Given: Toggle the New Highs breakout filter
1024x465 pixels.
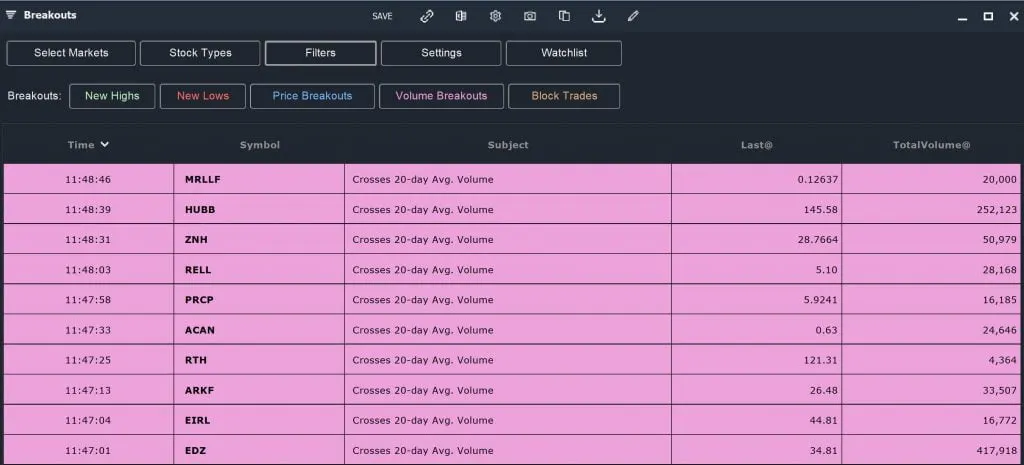Looking at the screenshot, I should click(112, 96).
